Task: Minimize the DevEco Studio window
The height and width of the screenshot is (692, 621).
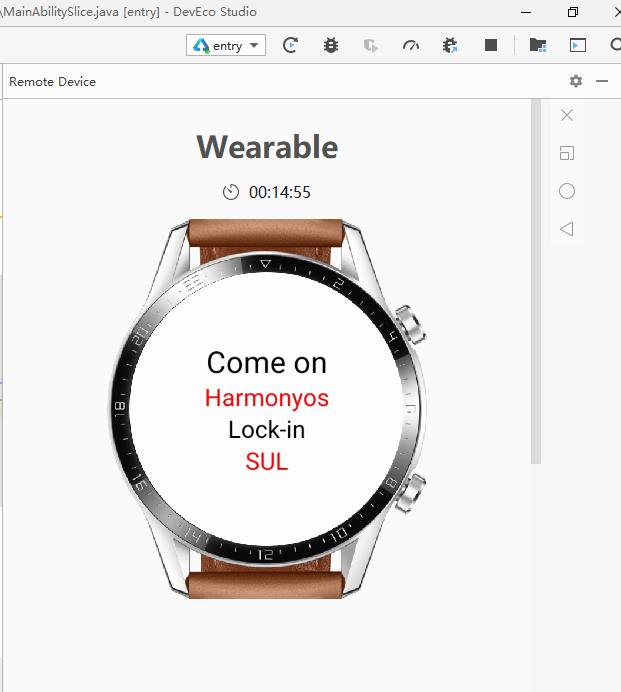Action: [526, 12]
